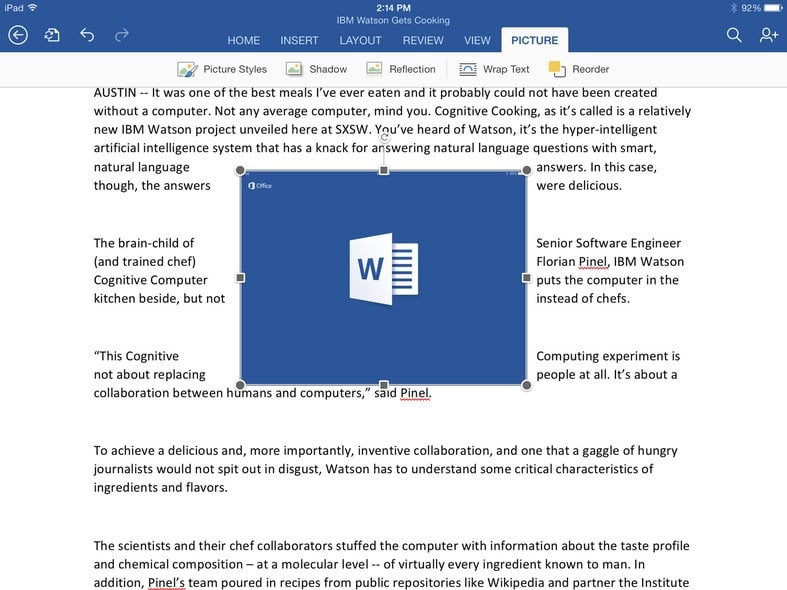Tap the underlined Pinel after 'said'

416,393
